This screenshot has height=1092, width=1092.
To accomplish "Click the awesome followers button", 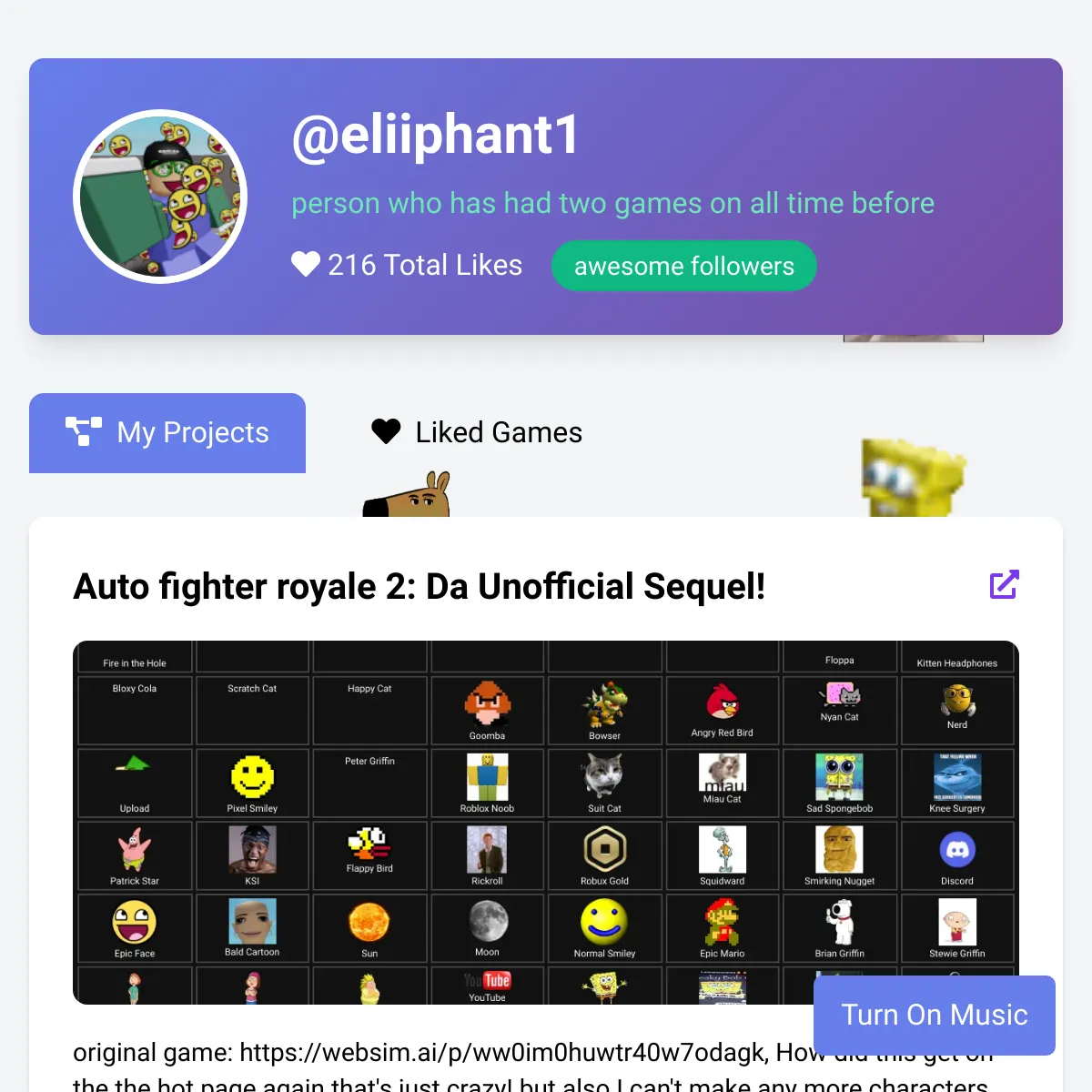I will [x=684, y=266].
